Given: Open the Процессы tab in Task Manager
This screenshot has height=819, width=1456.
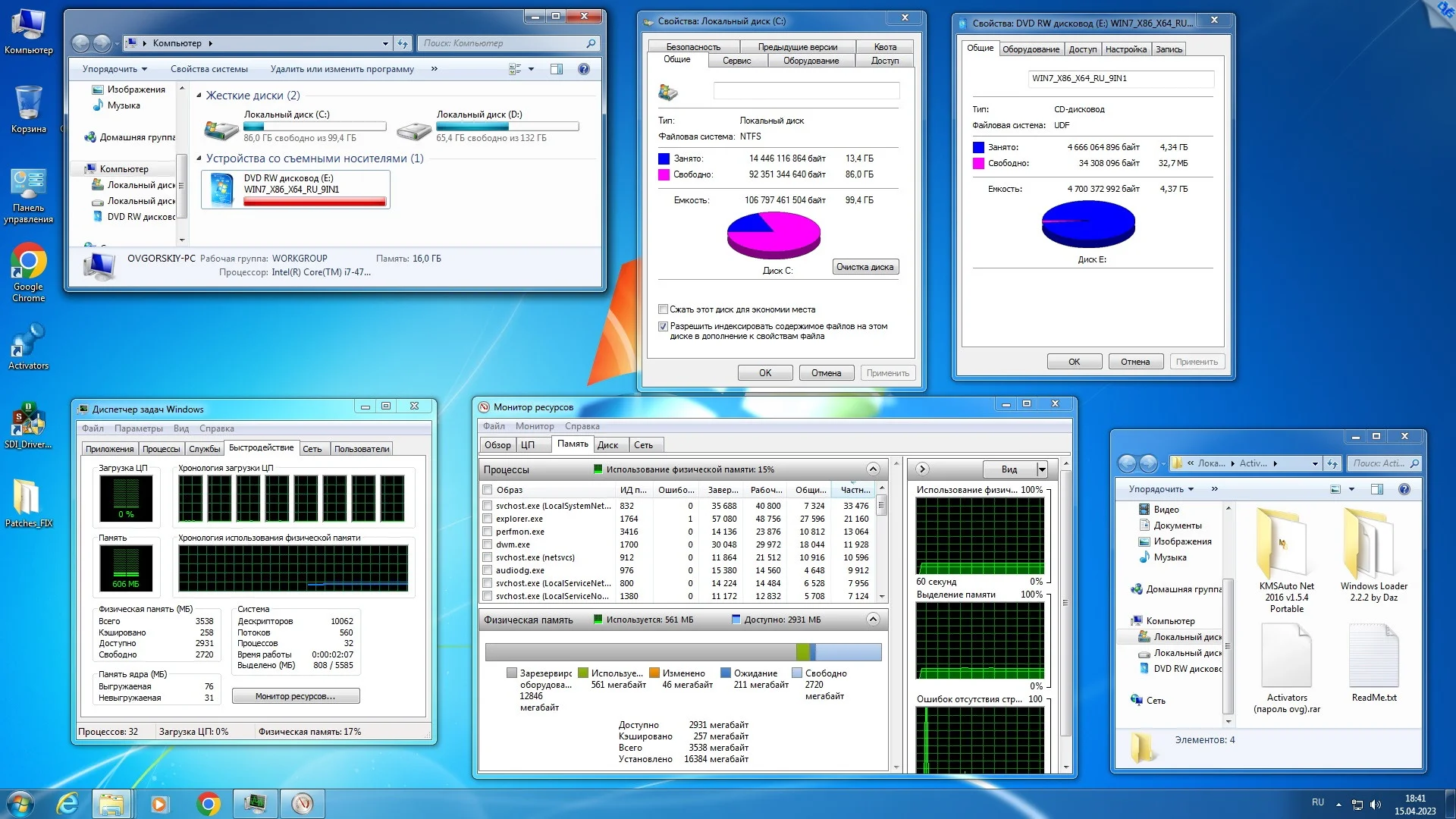Looking at the screenshot, I should coord(161,449).
